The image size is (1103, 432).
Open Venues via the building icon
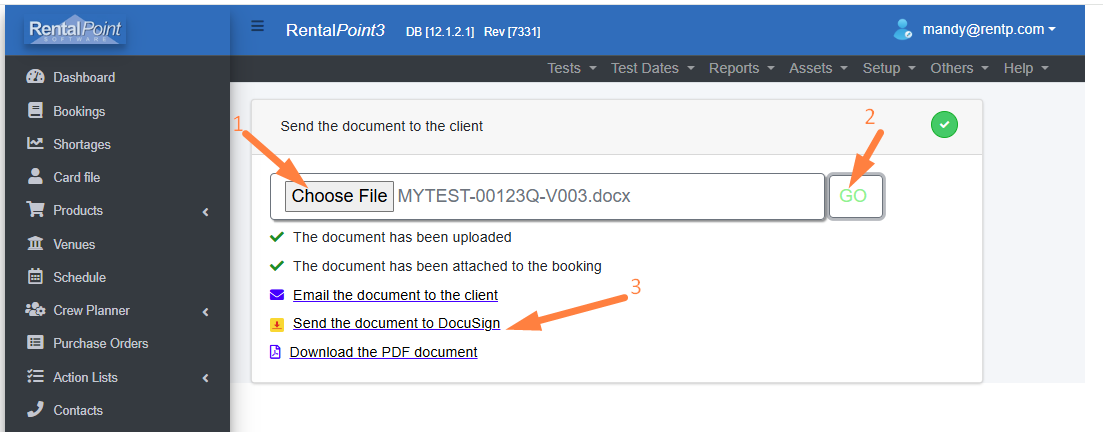pyautogui.click(x=35, y=243)
